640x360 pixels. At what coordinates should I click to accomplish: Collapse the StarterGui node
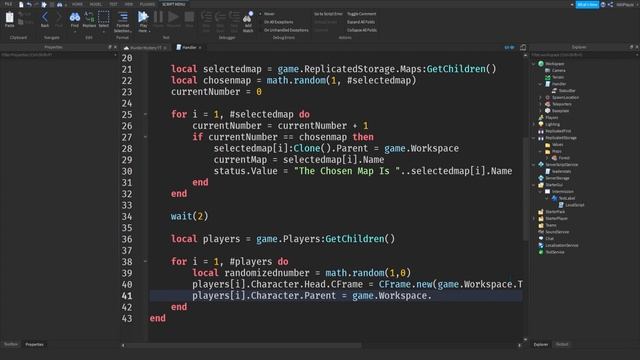534,185
